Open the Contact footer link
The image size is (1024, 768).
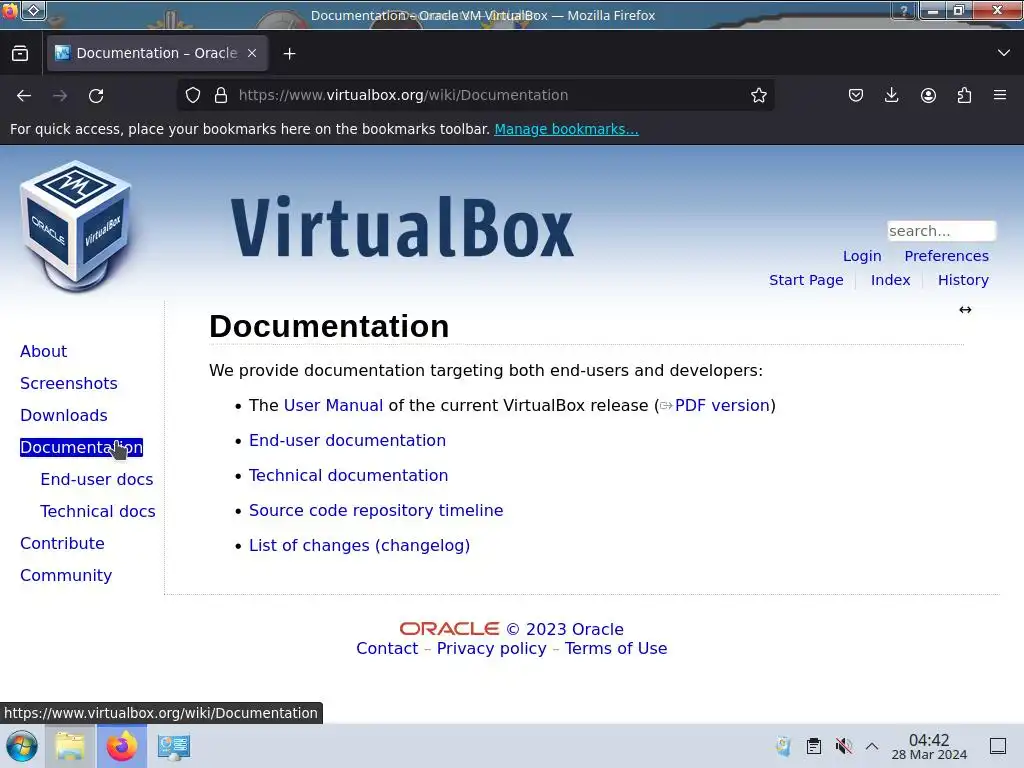[387, 648]
